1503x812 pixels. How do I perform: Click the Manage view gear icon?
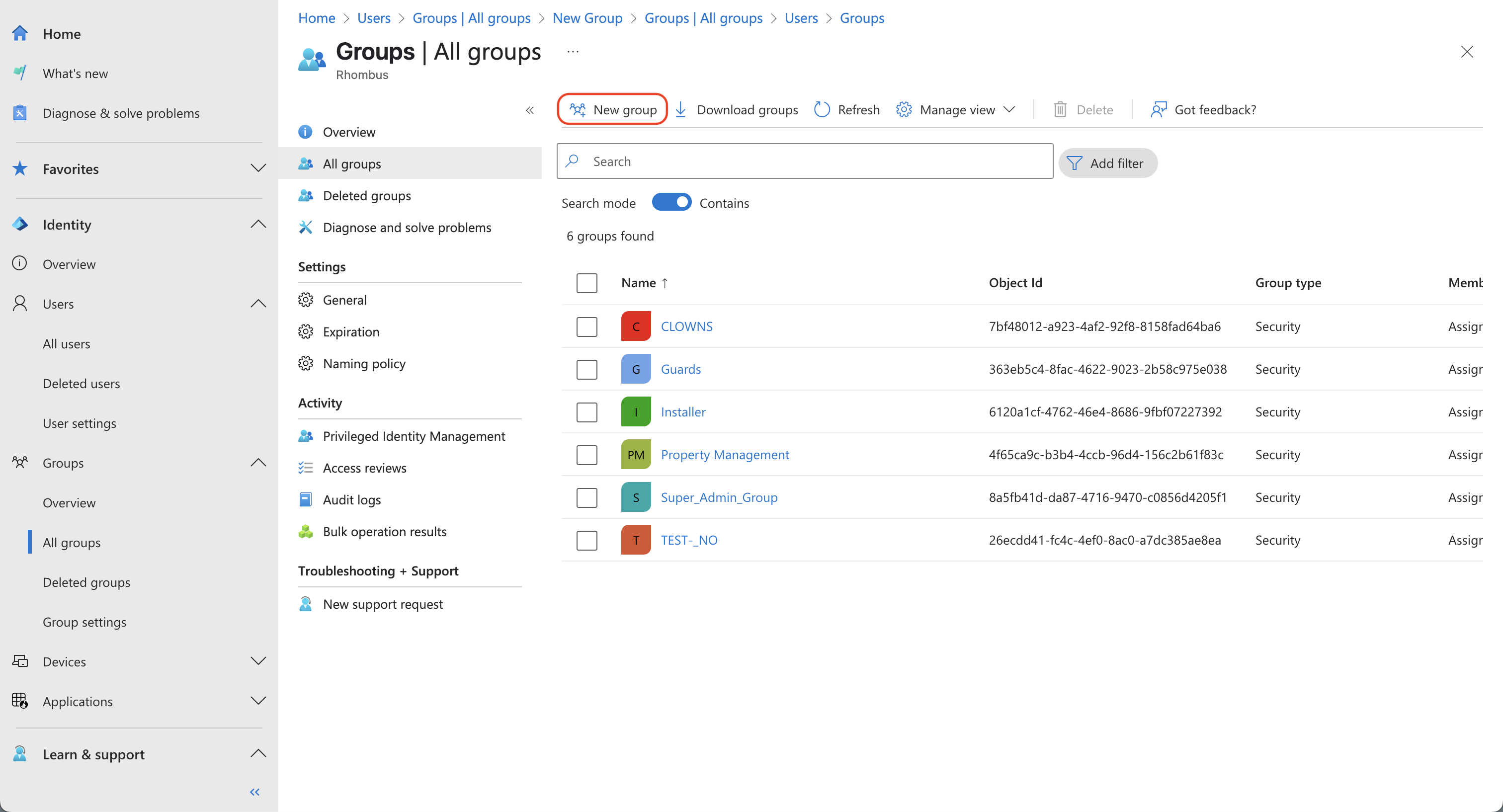pyautogui.click(x=904, y=110)
